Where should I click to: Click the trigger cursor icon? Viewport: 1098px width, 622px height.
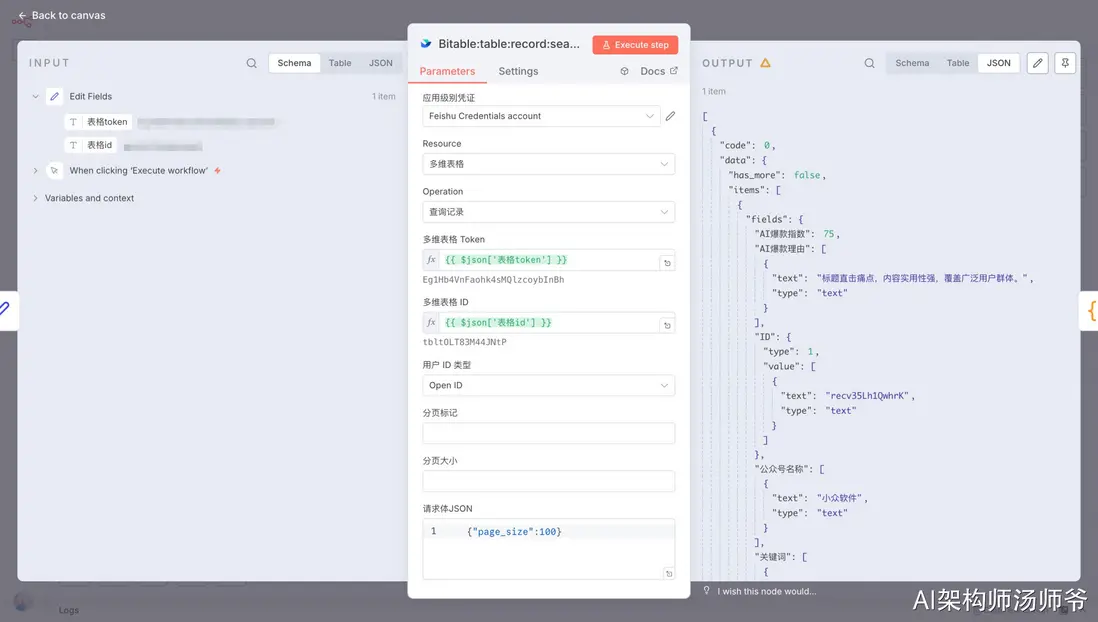point(55,170)
